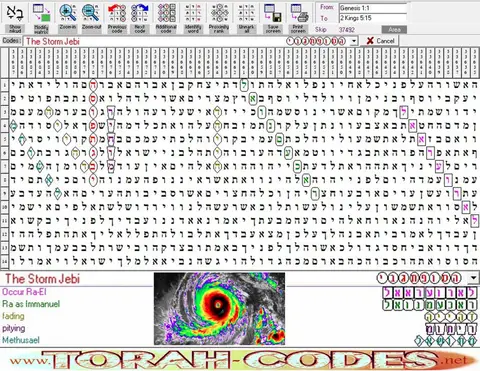
Task: Select the Occur Ra-El legend entry
Action: pos(24,292)
